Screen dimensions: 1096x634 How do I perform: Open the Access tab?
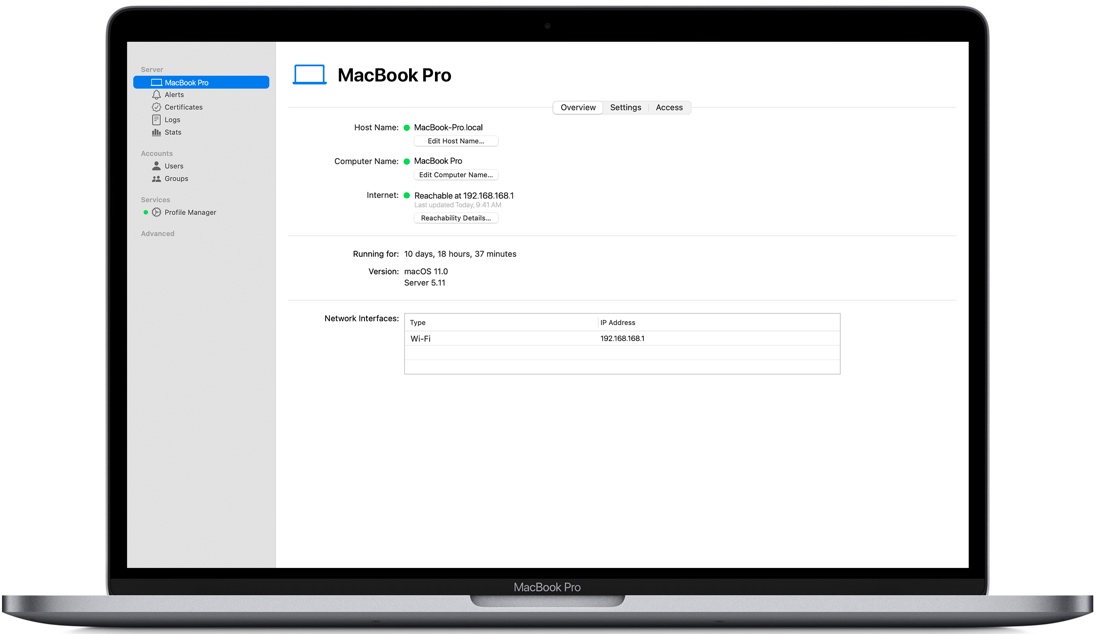[669, 107]
